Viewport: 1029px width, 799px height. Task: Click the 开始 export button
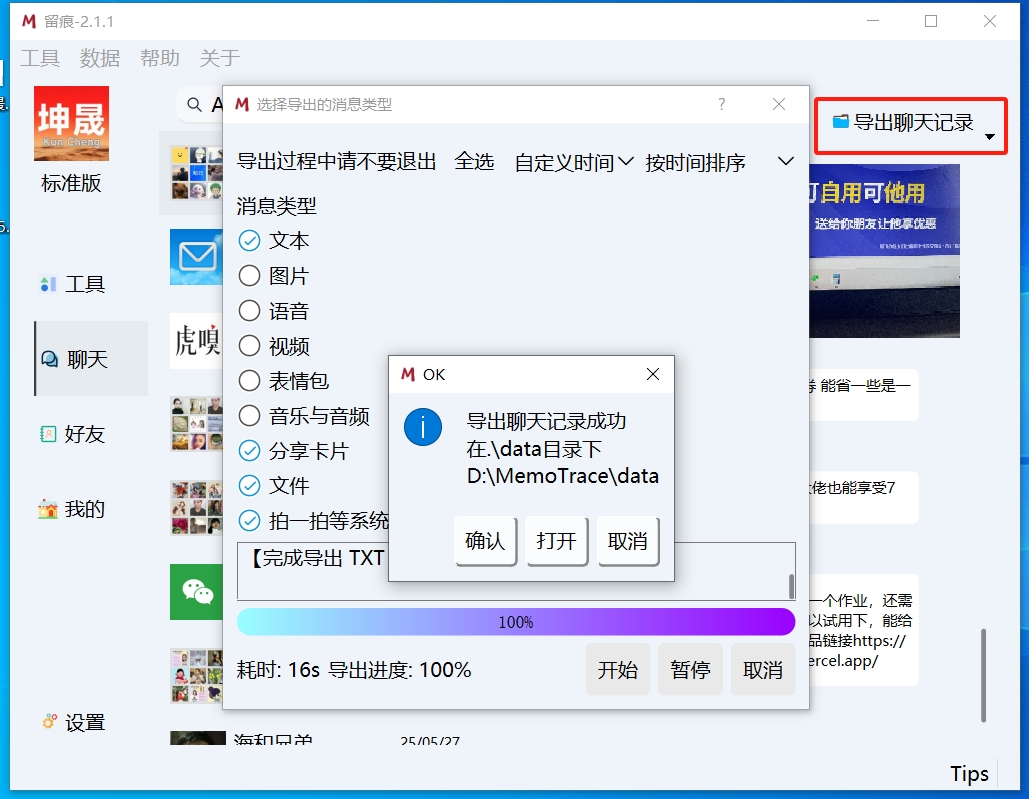click(618, 669)
